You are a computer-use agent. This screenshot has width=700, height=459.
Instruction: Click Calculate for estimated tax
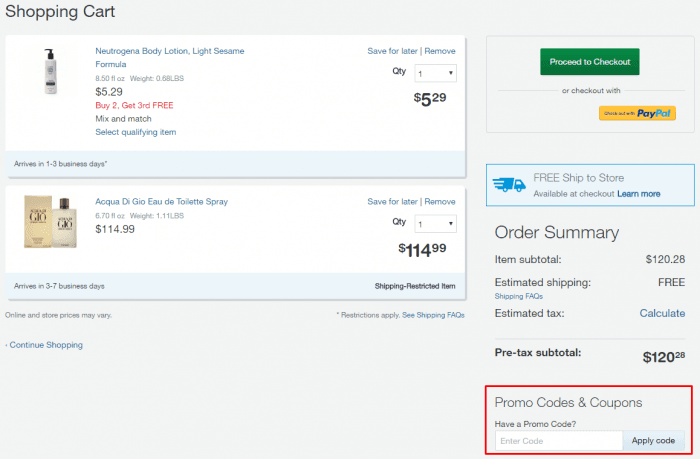point(662,313)
